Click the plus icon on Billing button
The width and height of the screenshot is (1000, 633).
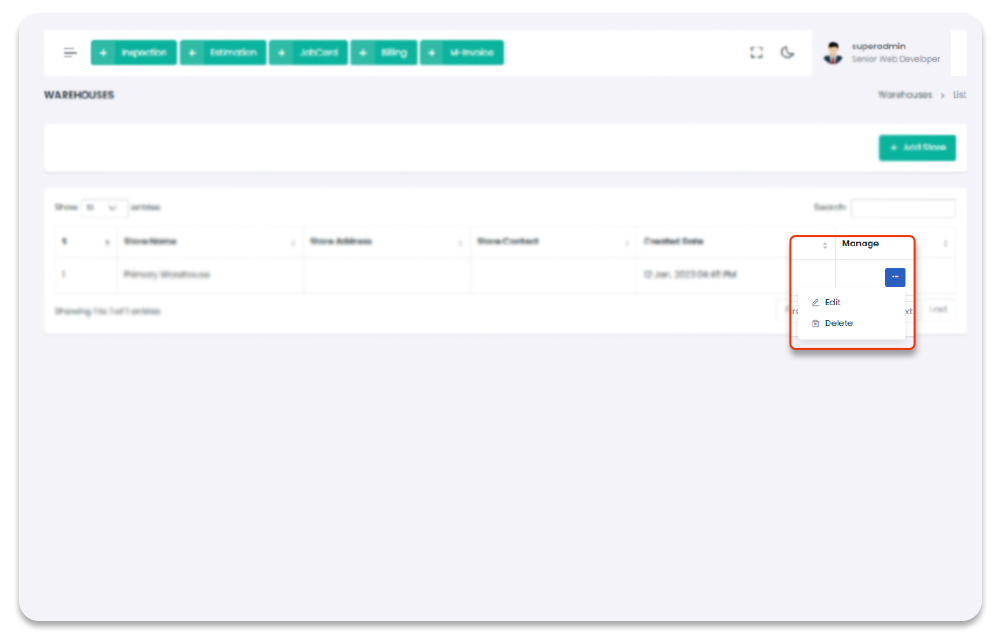point(362,53)
